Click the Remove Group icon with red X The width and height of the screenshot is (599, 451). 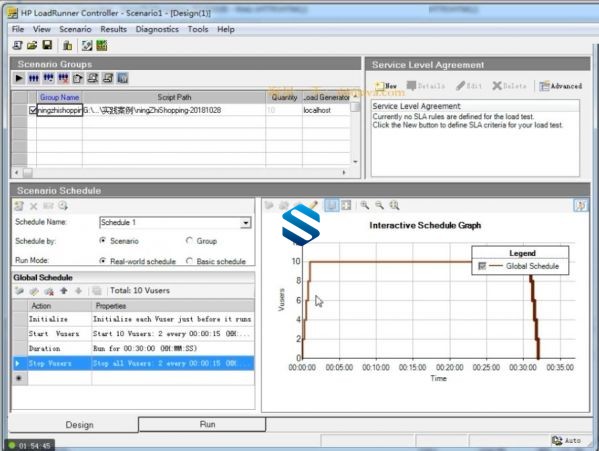coord(63,79)
